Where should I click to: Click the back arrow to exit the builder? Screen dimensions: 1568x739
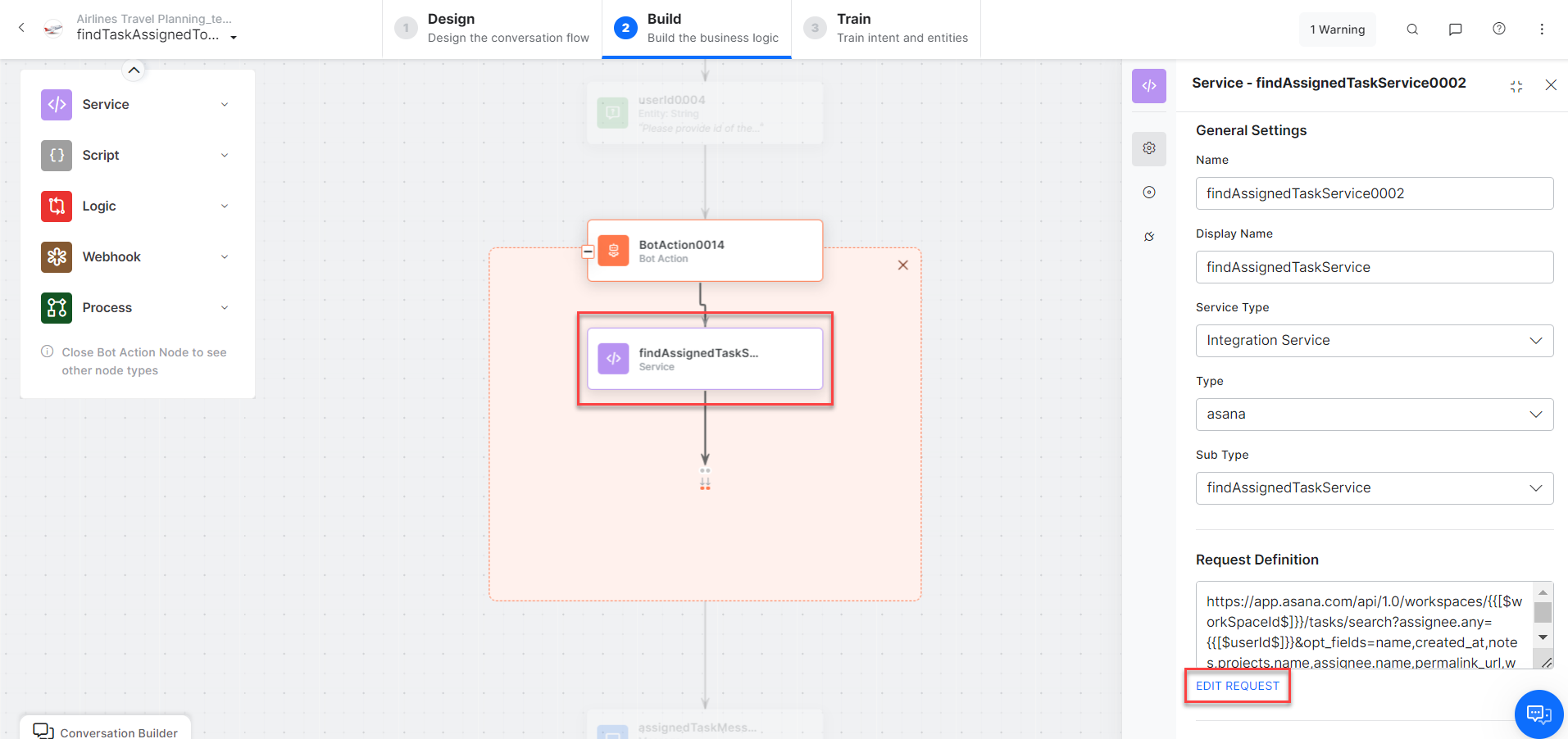pos(22,28)
